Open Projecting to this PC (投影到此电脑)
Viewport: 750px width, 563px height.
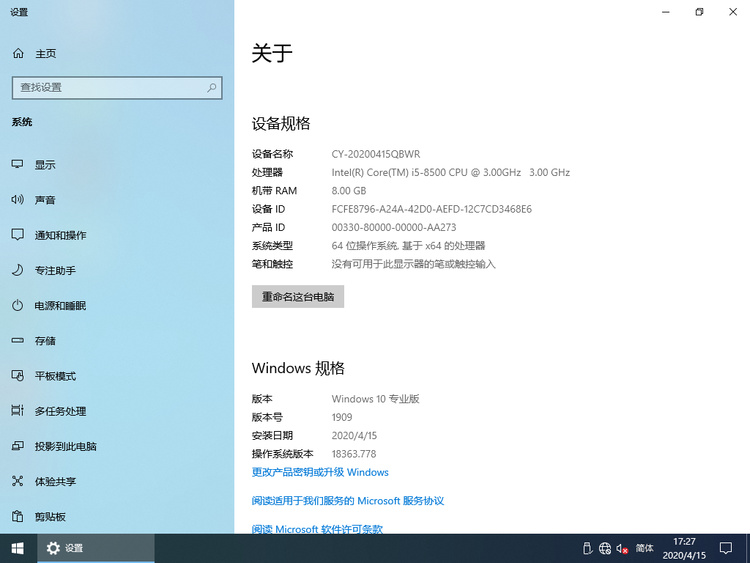65,446
